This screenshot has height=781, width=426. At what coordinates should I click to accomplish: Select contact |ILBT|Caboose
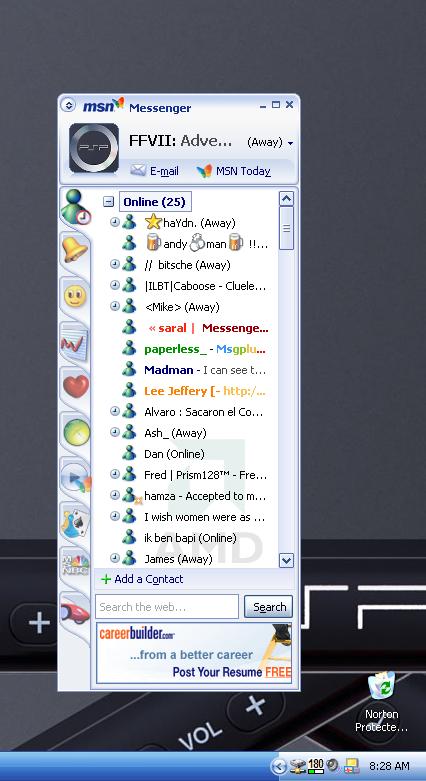(x=205, y=286)
